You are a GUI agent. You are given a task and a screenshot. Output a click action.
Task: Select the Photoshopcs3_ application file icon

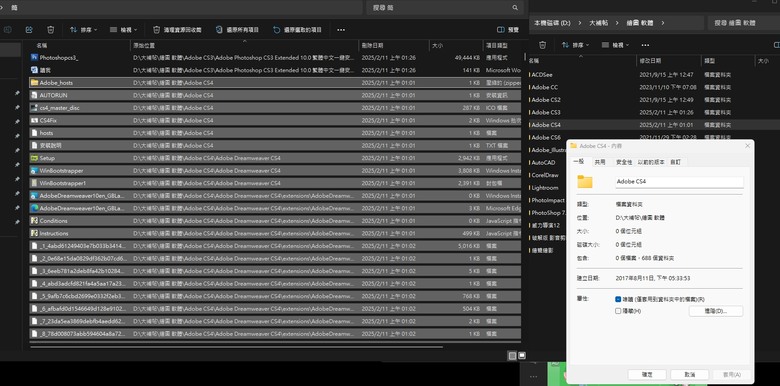click(34, 58)
